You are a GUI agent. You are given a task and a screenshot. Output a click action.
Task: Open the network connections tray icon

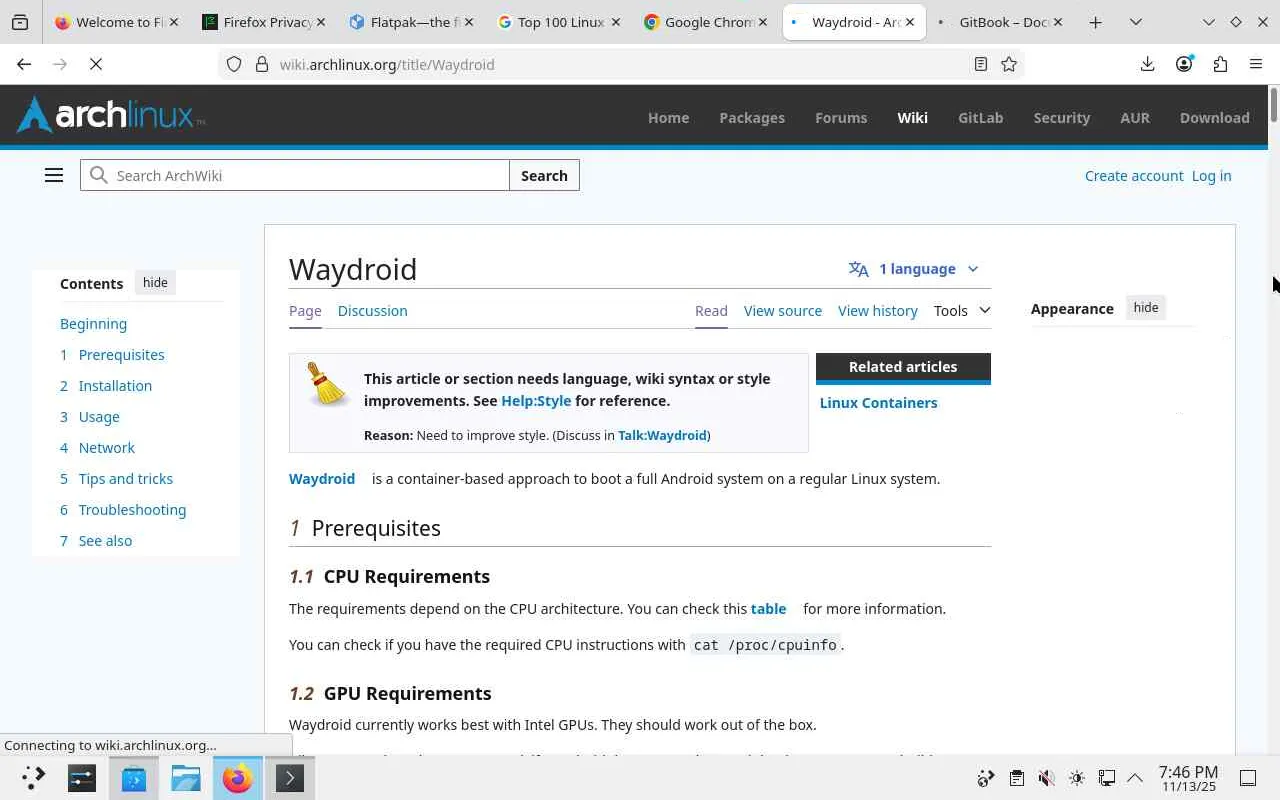pos(1106,778)
